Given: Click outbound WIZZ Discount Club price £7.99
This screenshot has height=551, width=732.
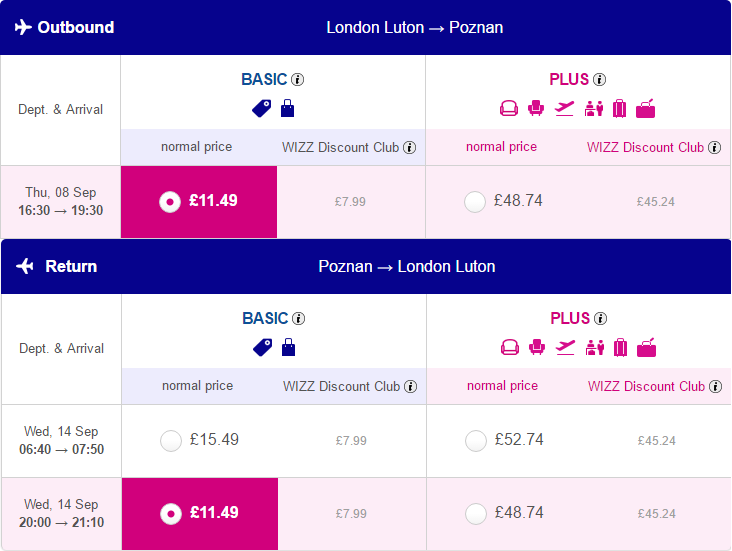Looking at the screenshot, I should tap(350, 202).
